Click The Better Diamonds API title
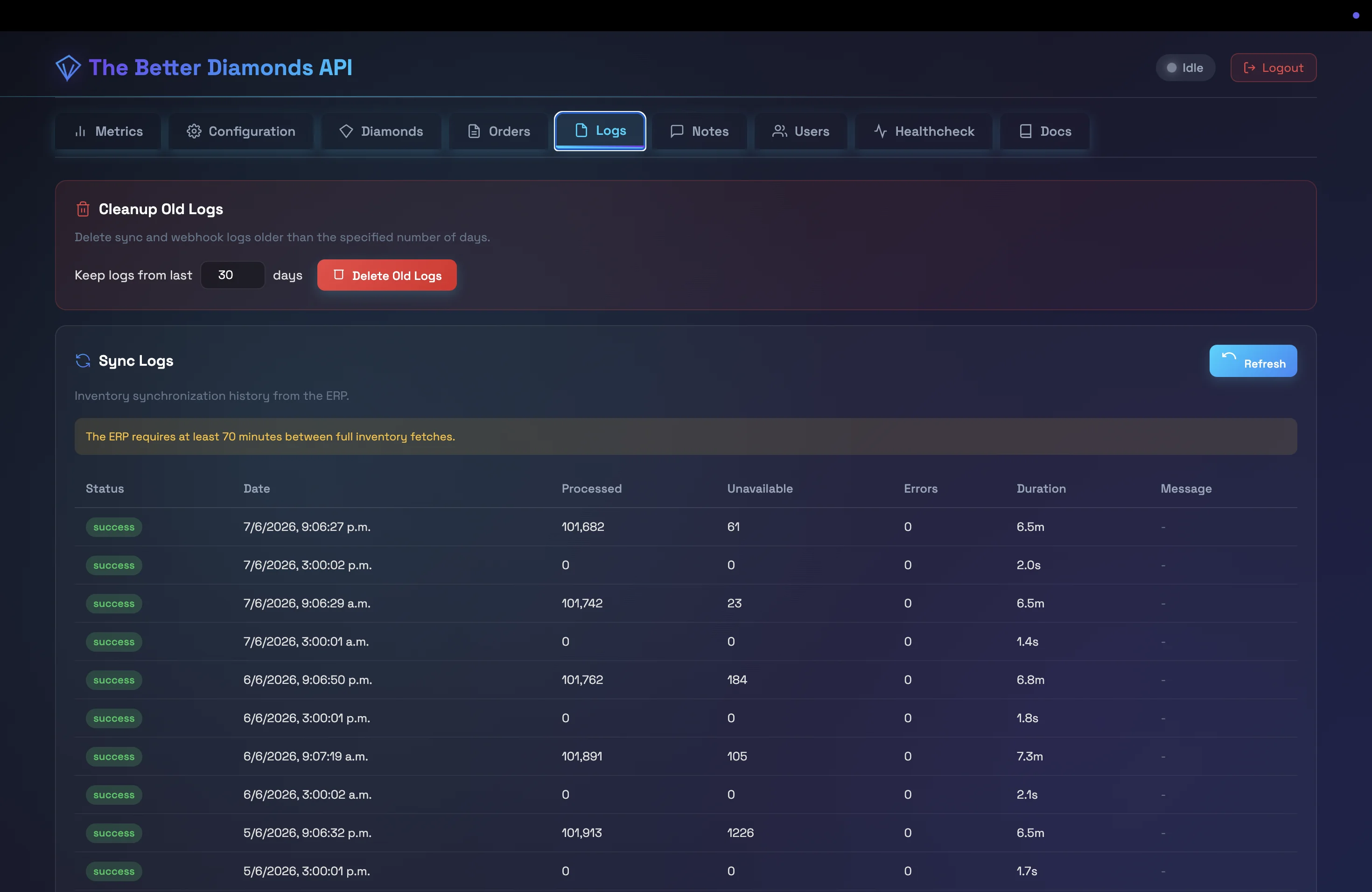 pos(220,68)
